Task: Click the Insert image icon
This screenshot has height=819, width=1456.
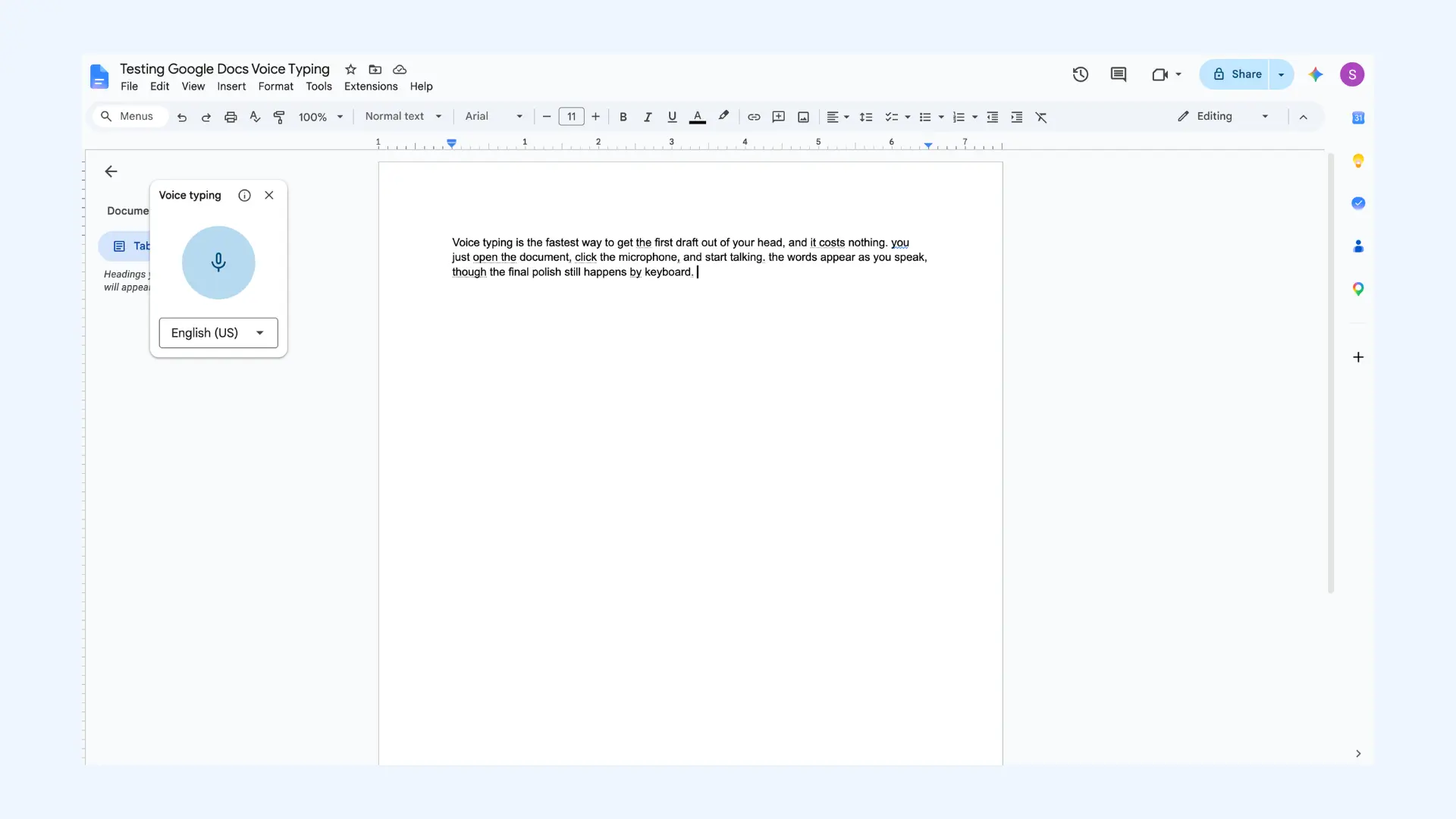Action: [803, 117]
